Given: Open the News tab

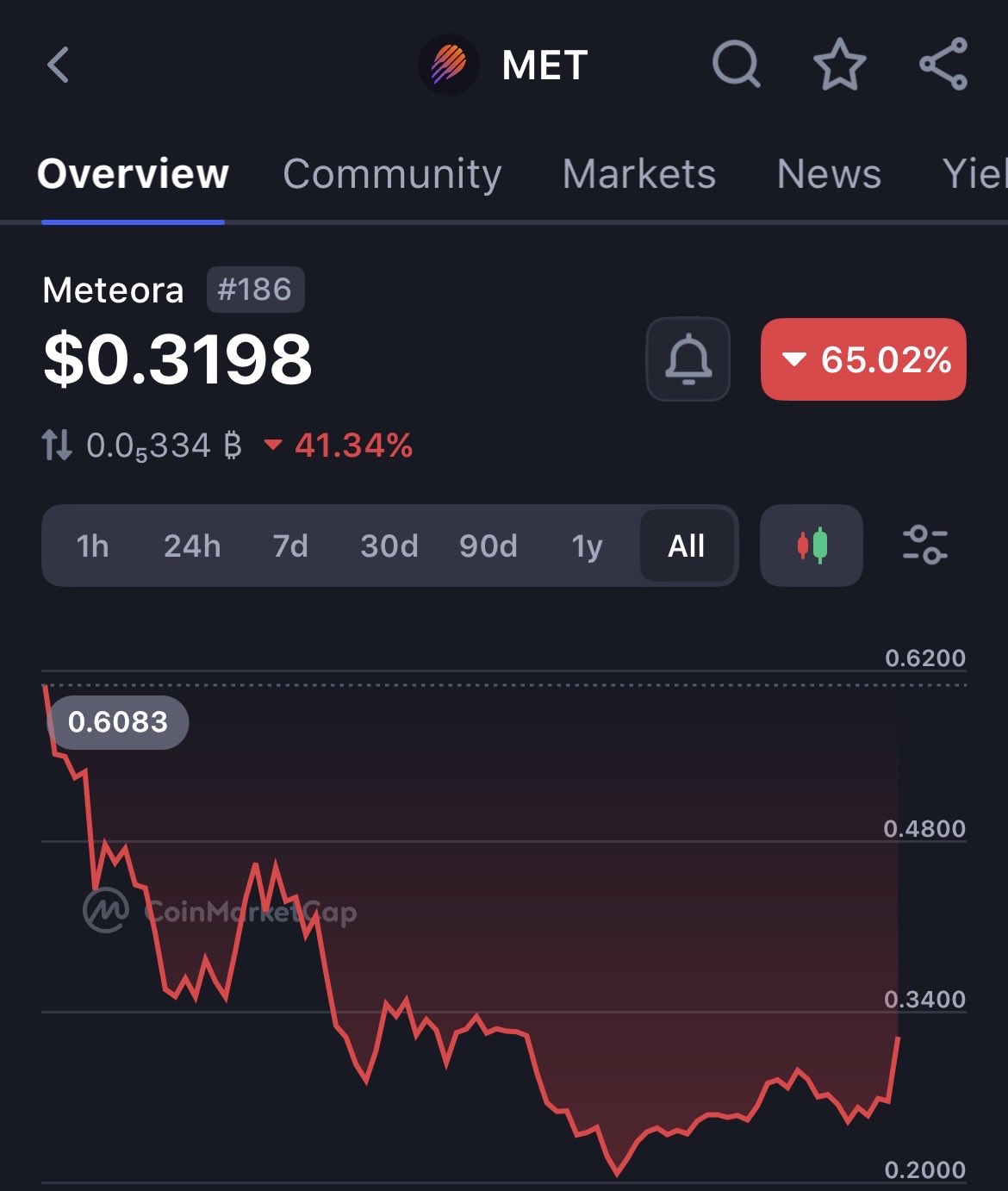Looking at the screenshot, I should pos(829,174).
